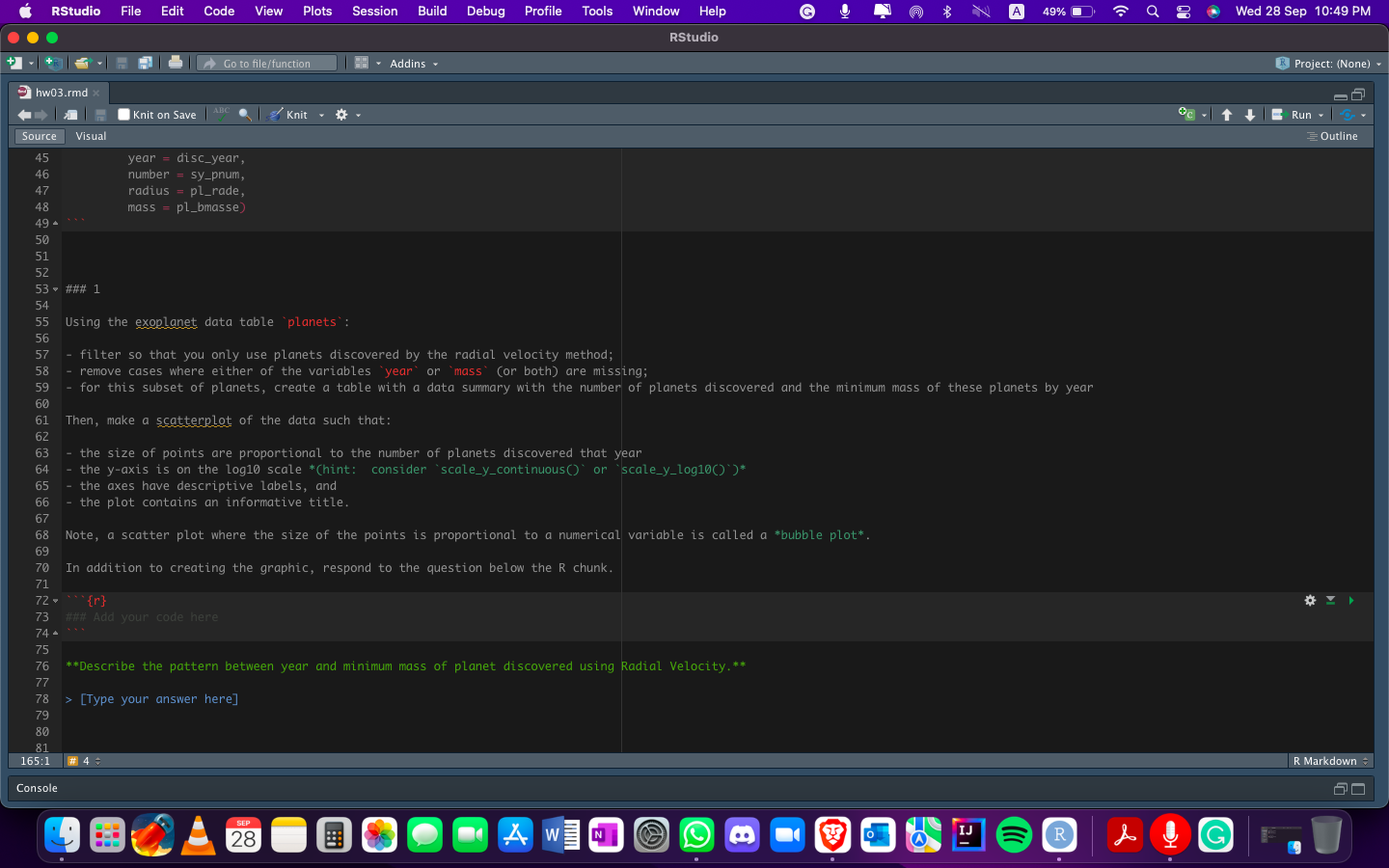The height and width of the screenshot is (868, 1389).
Task: Click the spell check ABC icon
Action: point(222,114)
